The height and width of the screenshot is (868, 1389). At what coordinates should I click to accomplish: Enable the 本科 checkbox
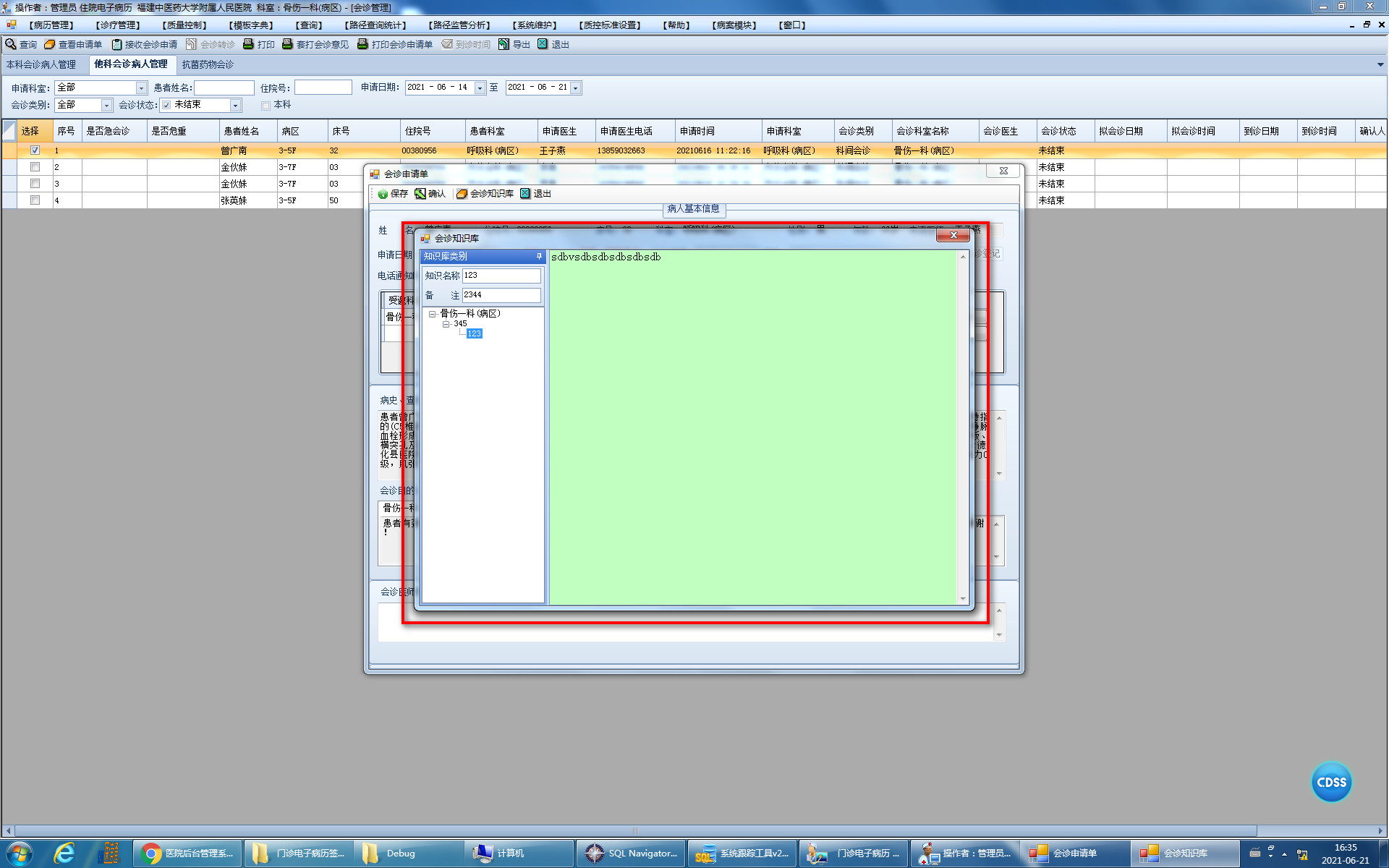[x=266, y=106]
